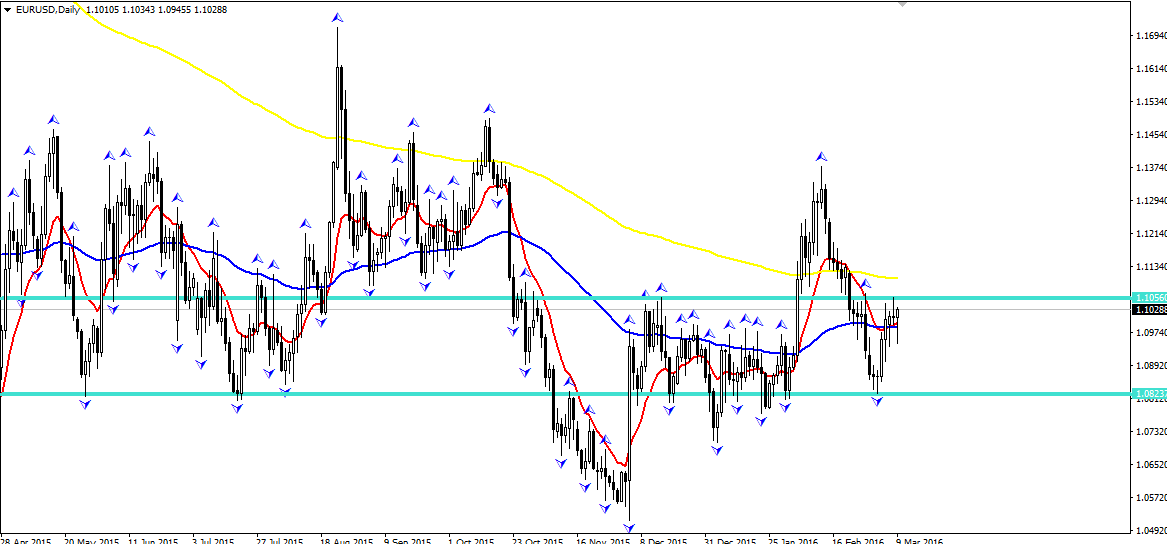The height and width of the screenshot is (544, 1167).
Task: Click the 1.05720 price axis label
Action: click(x=1151, y=497)
